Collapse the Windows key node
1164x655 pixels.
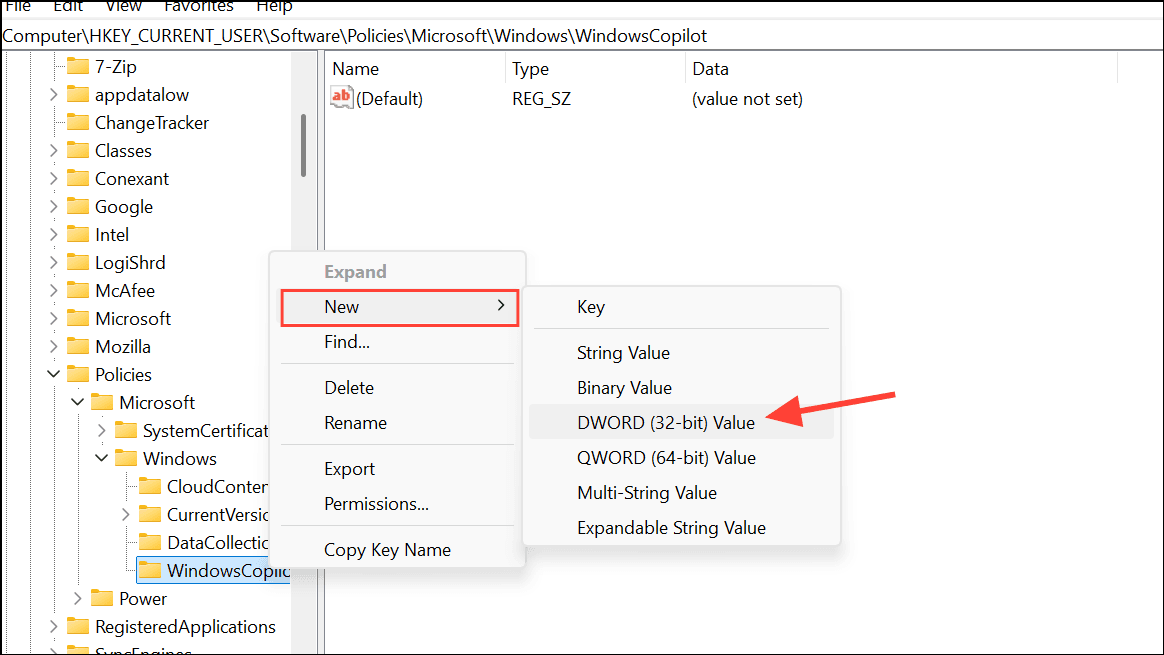click(101, 459)
